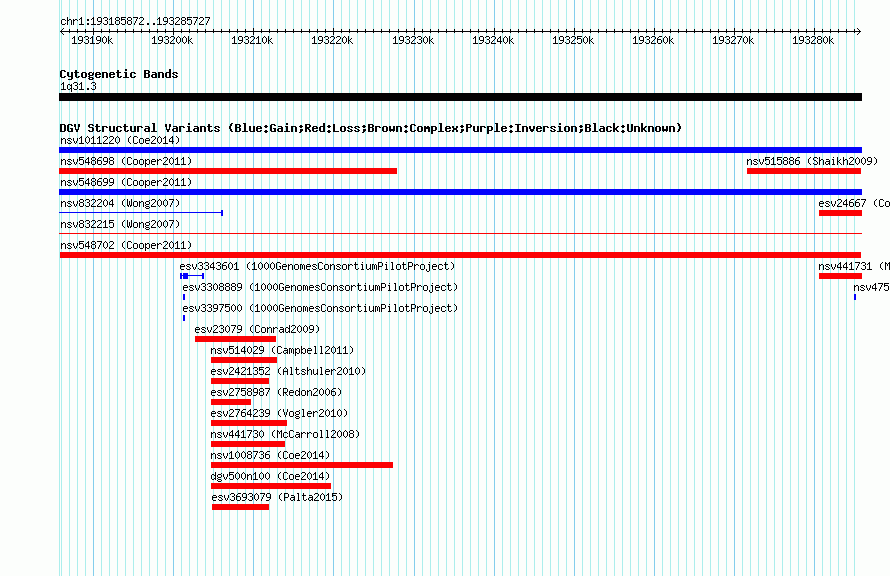This screenshot has height=576, width=890.
Task: Select the 193250k ruler position label
Action: [x=573, y=40]
